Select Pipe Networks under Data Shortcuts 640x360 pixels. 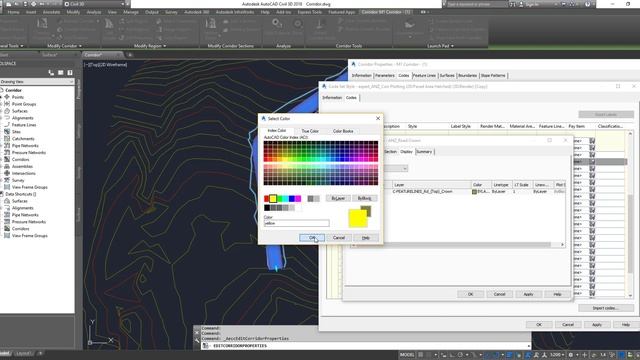coord(25,215)
